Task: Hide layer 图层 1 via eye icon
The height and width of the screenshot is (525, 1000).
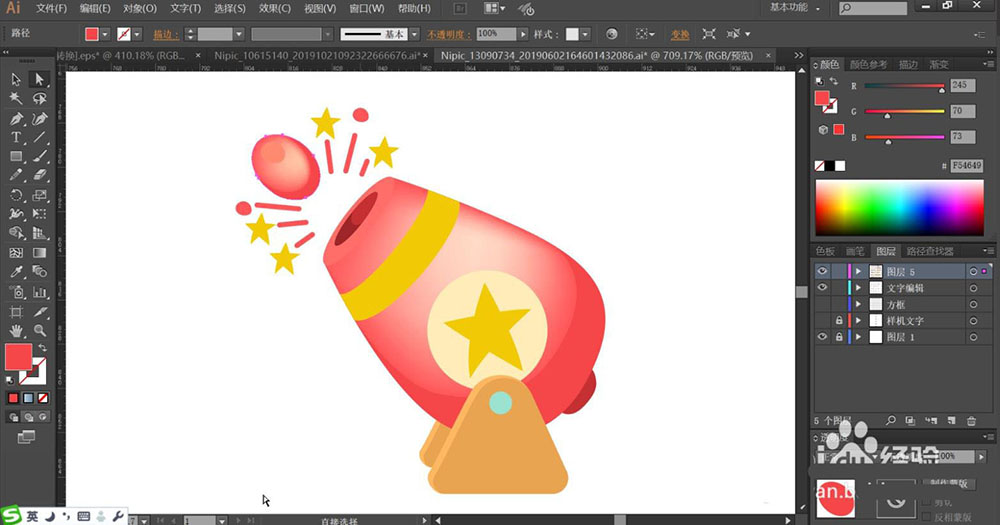Action: coord(822,337)
